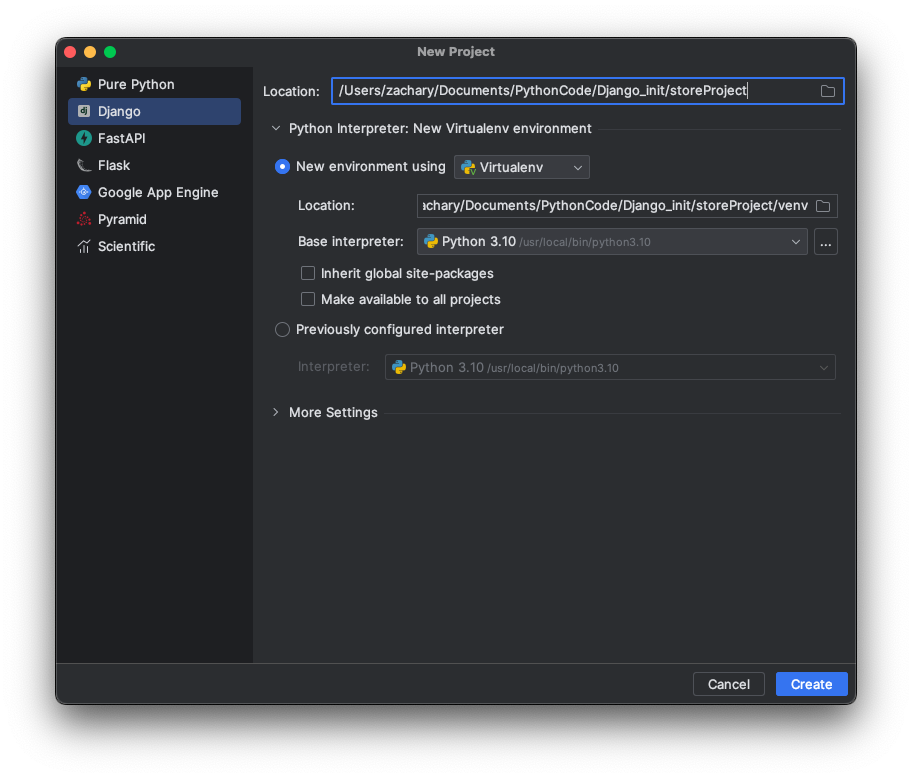Open the Virtualenv environment type dropdown
The image size is (912, 778).
(x=522, y=167)
